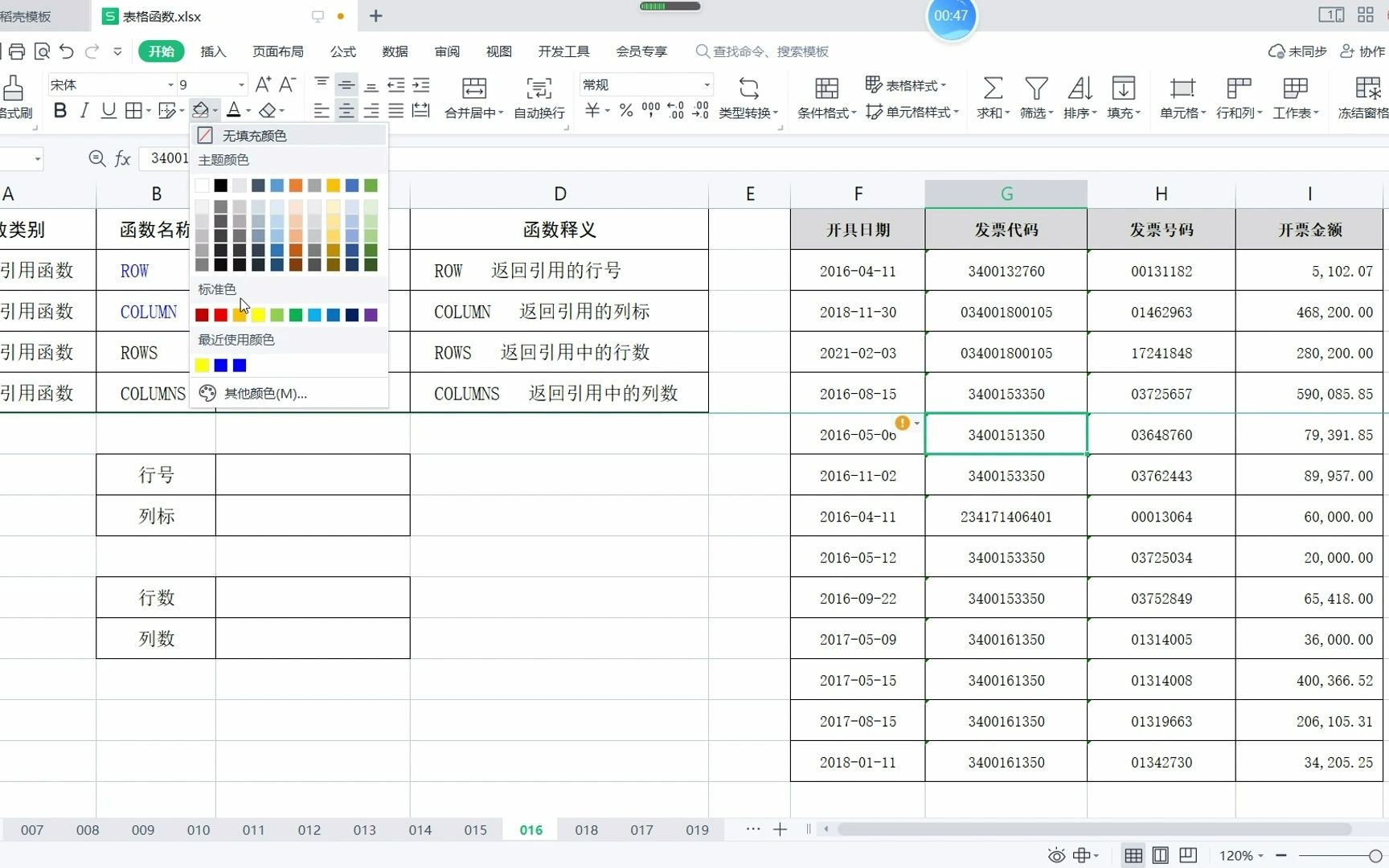
Task: Open the name box dropdown arrow
Action: click(37, 158)
